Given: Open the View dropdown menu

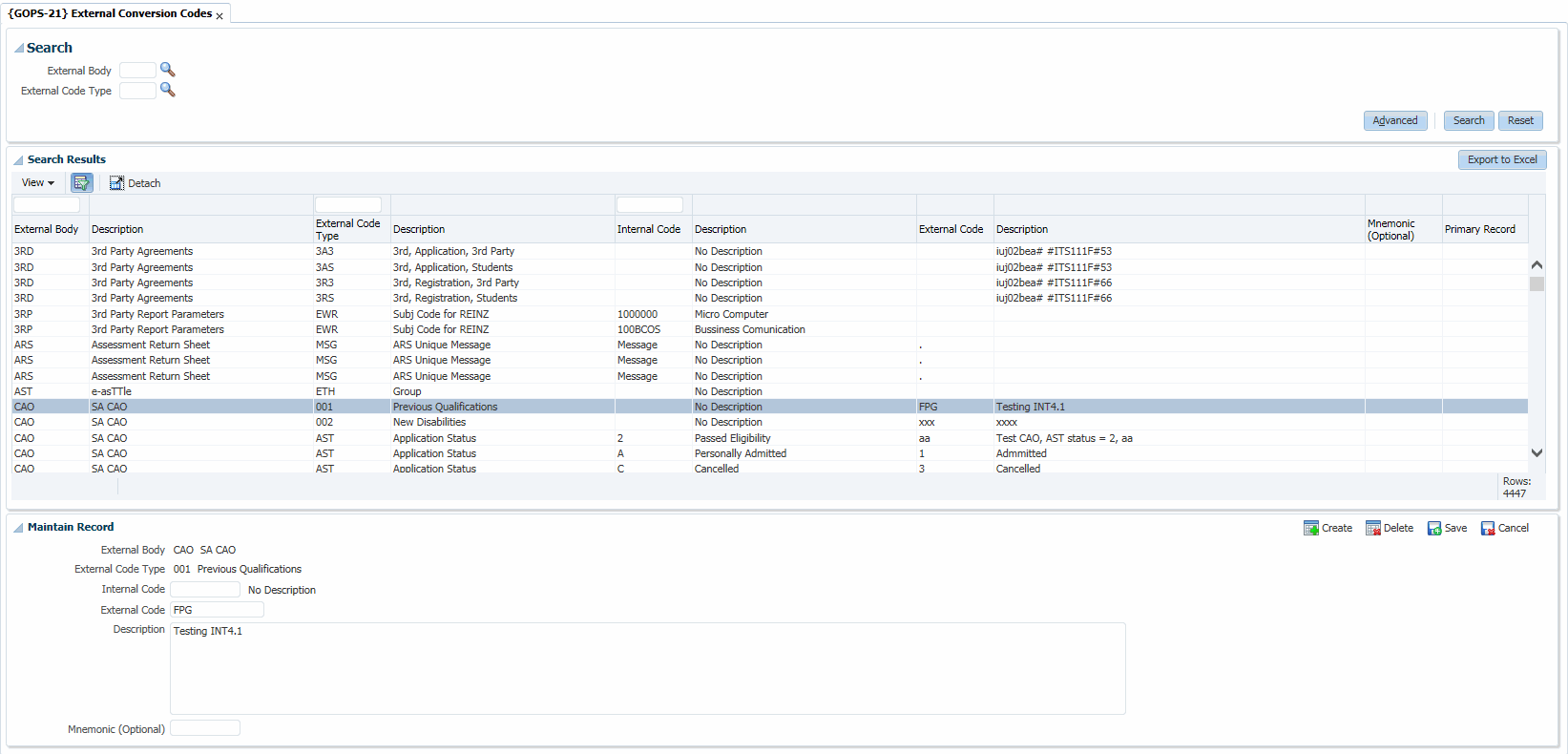Looking at the screenshot, I should pos(38,183).
